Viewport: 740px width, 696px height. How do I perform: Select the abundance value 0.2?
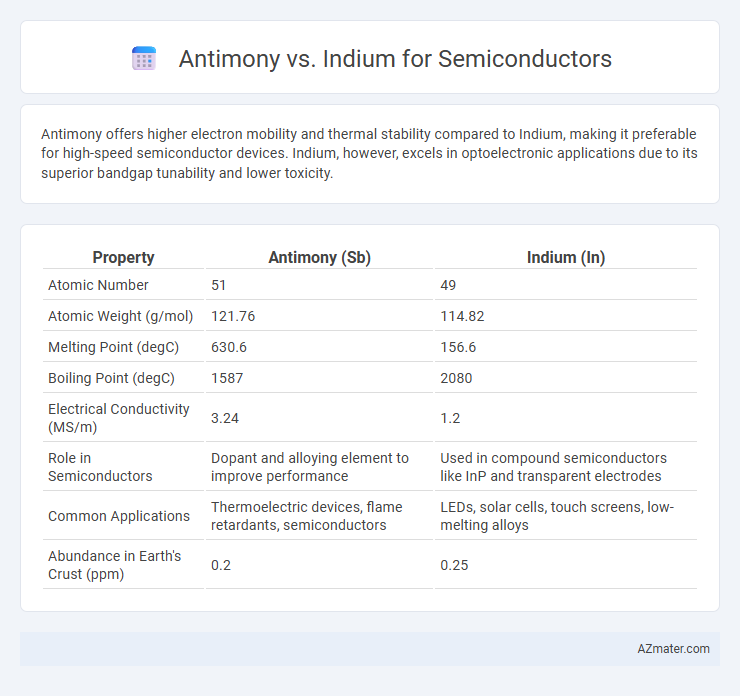click(x=220, y=565)
